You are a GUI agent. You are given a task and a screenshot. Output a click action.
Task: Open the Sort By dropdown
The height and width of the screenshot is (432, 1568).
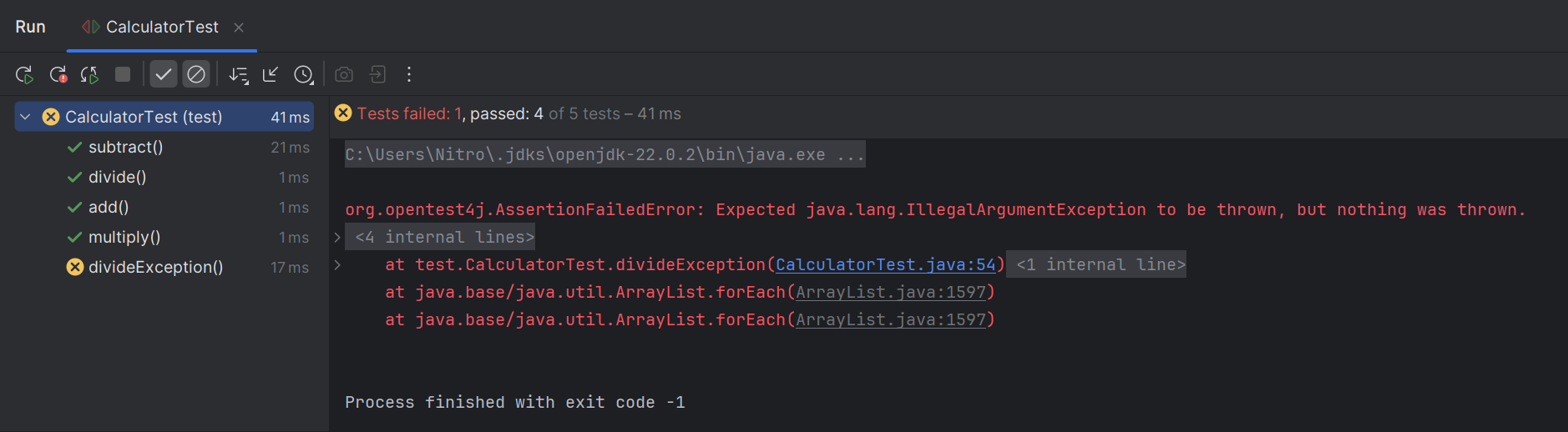point(239,75)
